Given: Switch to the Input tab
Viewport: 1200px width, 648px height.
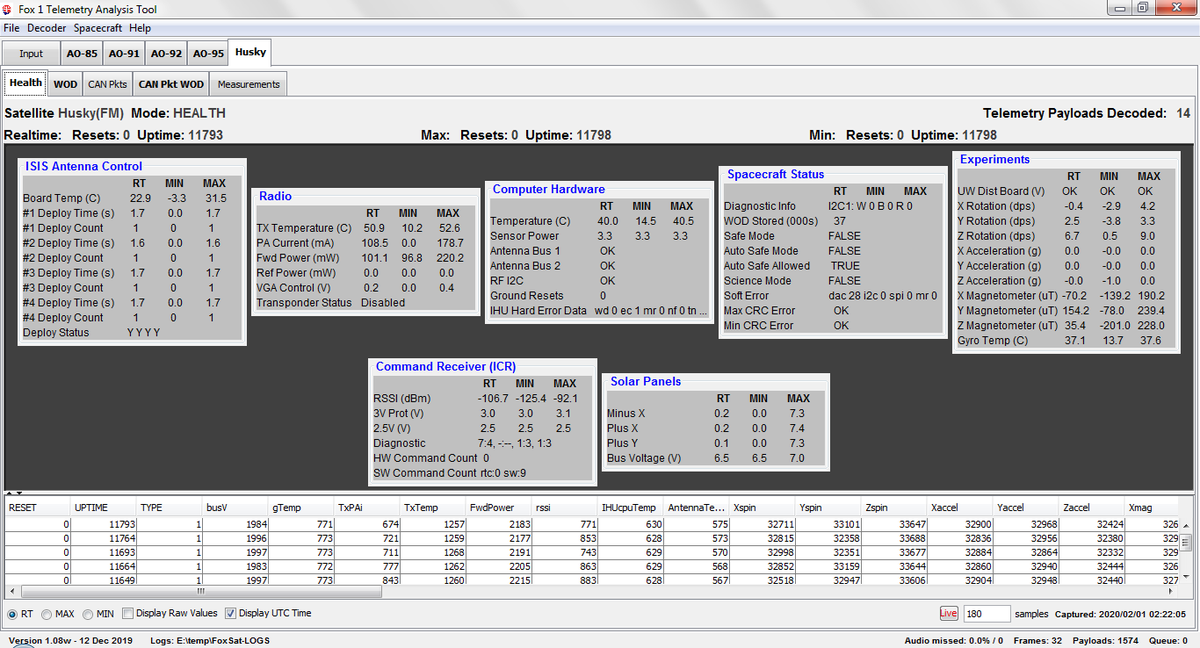Looking at the screenshot, I should 31,53.
